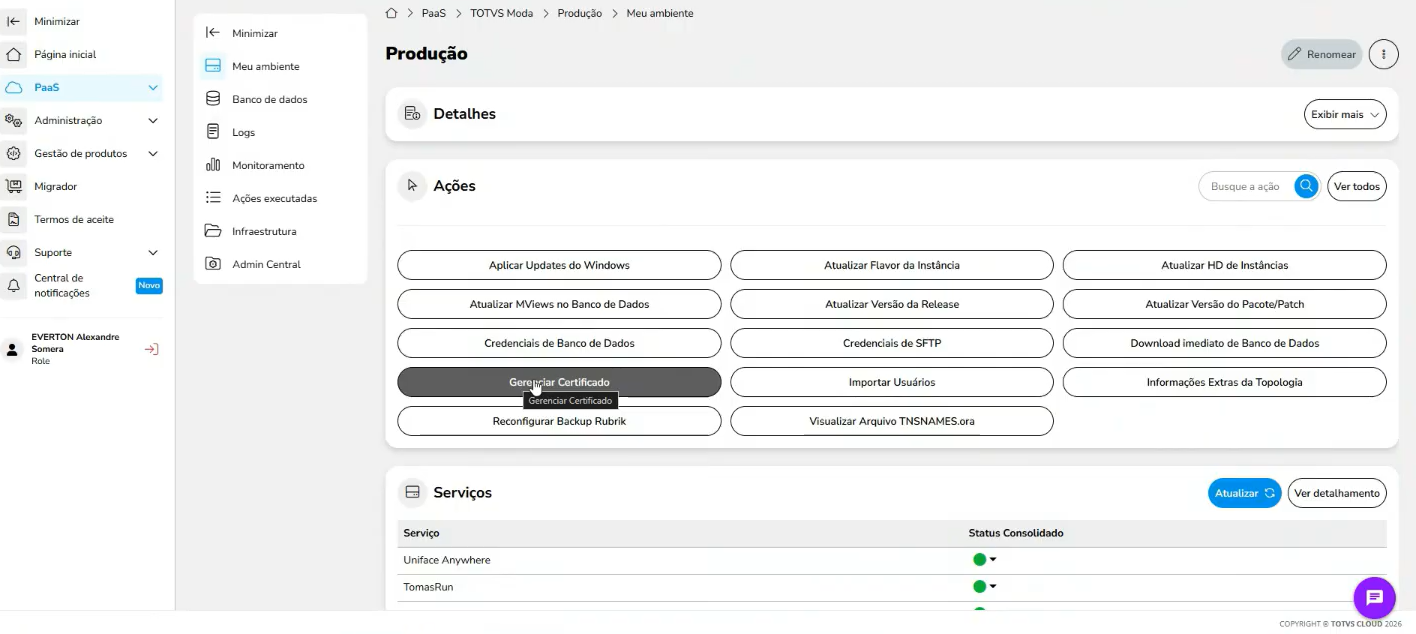Expand TomasRun status arrow
This screenshot has height=634, width=1416.
993,587
